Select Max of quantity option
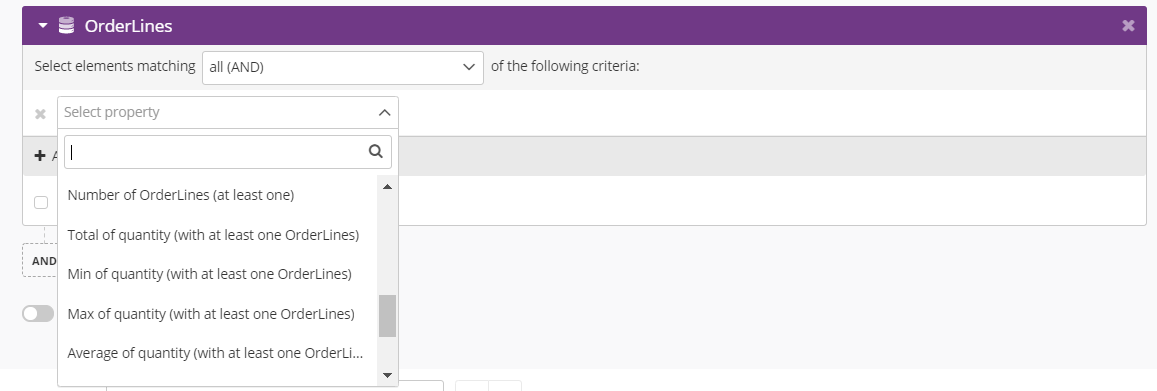Viewport: 1157px width, 391px height. [x=211, y=314]
